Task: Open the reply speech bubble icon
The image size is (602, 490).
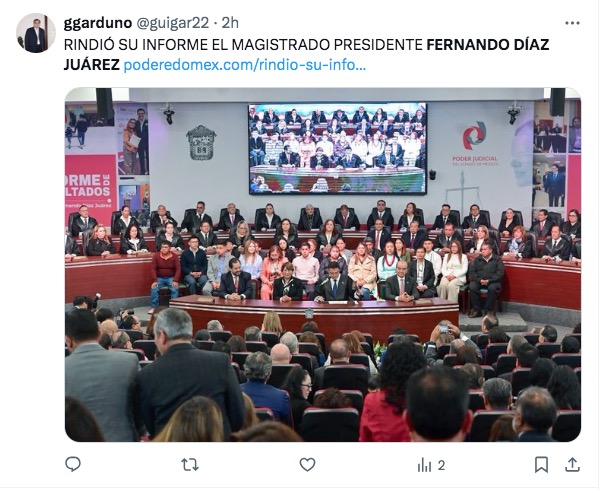Action: coord(73,464)
